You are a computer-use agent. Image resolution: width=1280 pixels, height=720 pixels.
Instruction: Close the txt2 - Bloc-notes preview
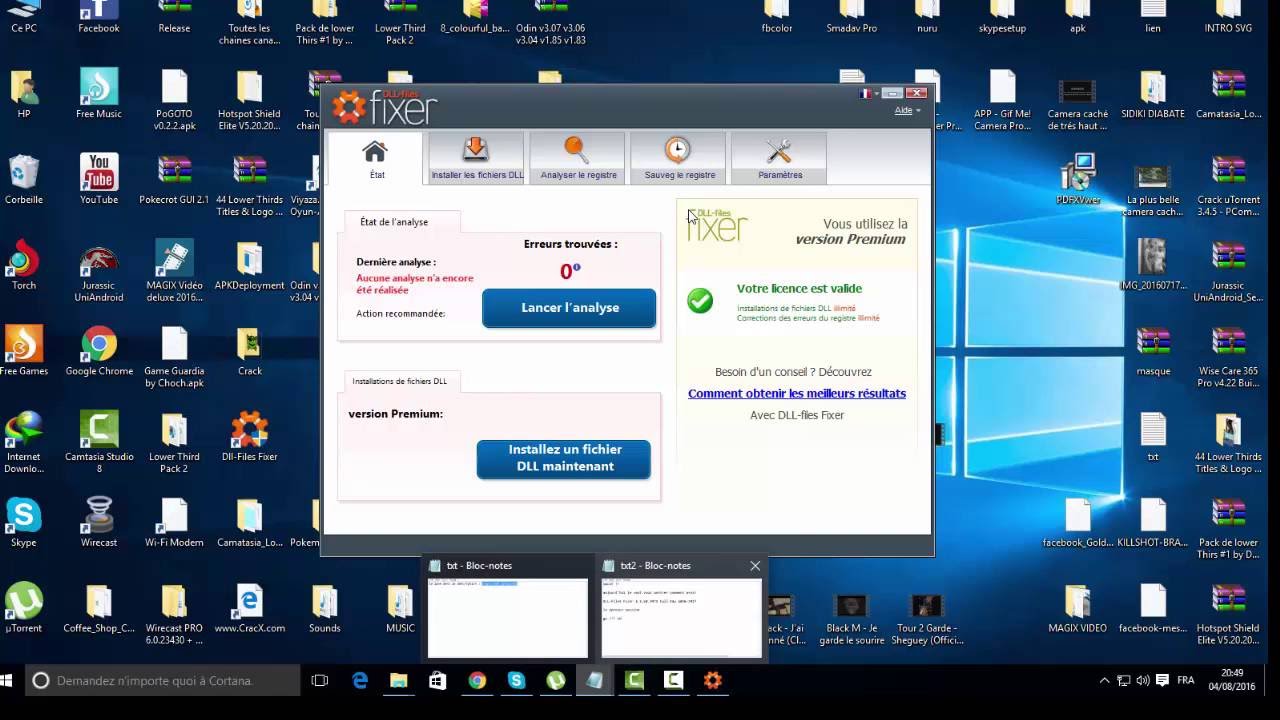(755, 566)
